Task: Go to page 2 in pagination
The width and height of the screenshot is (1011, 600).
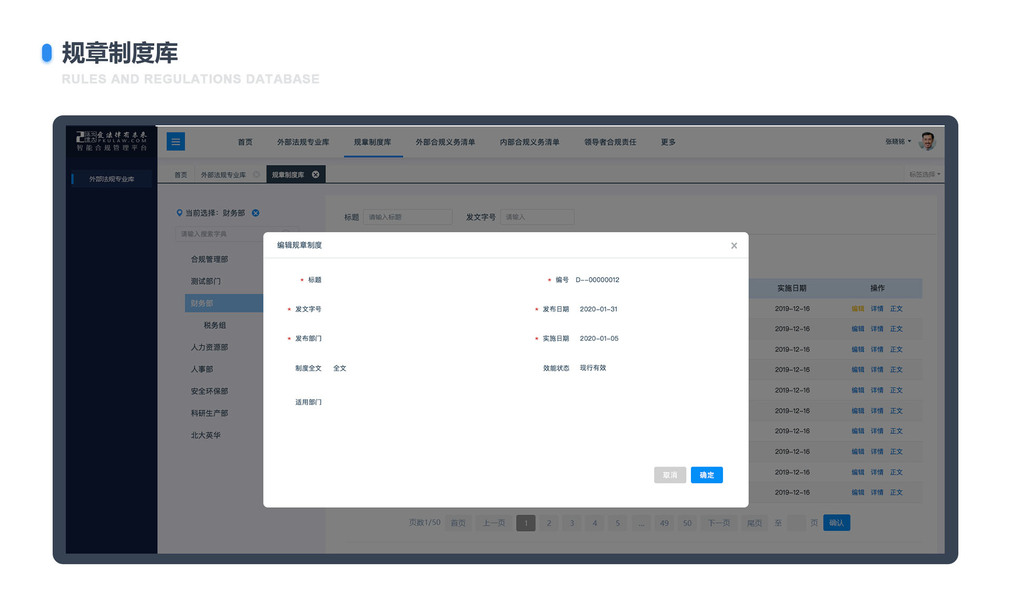Action: tap(549, 523)
